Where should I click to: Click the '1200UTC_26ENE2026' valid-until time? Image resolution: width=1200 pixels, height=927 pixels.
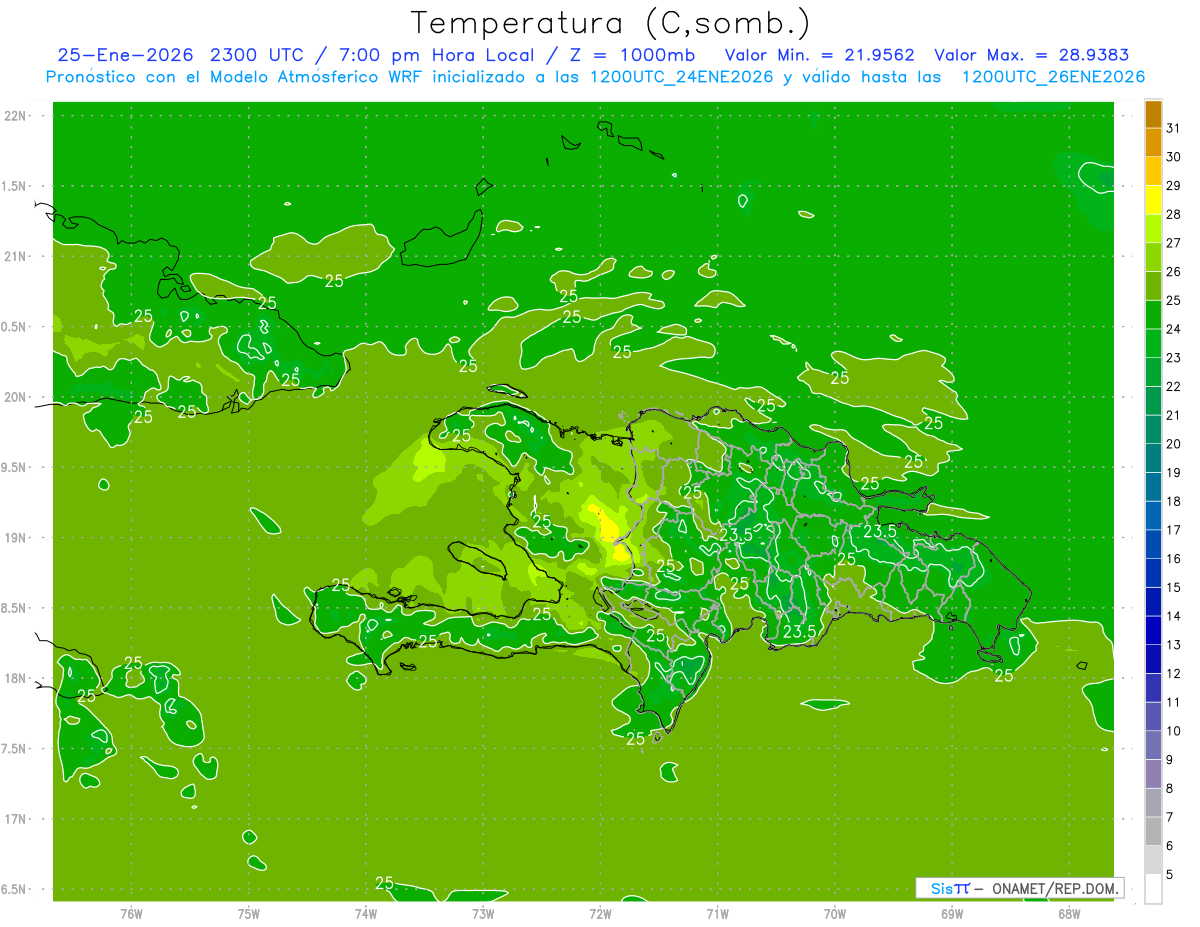pos(1053,77)
